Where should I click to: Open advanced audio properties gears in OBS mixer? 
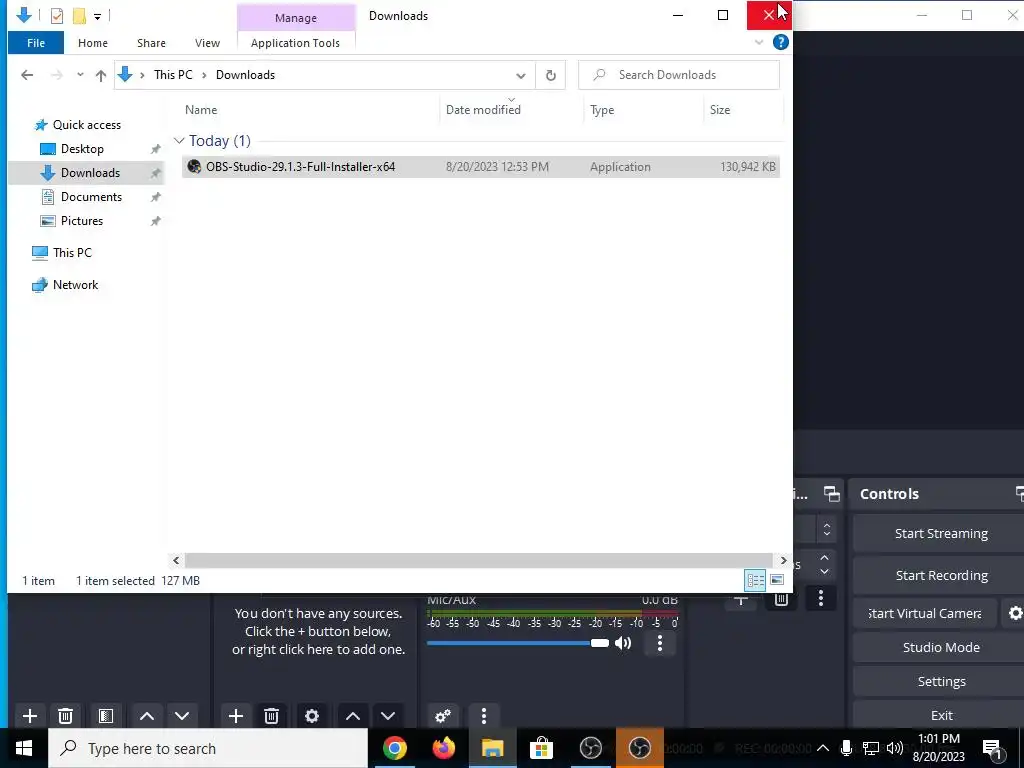click(443, 716)
